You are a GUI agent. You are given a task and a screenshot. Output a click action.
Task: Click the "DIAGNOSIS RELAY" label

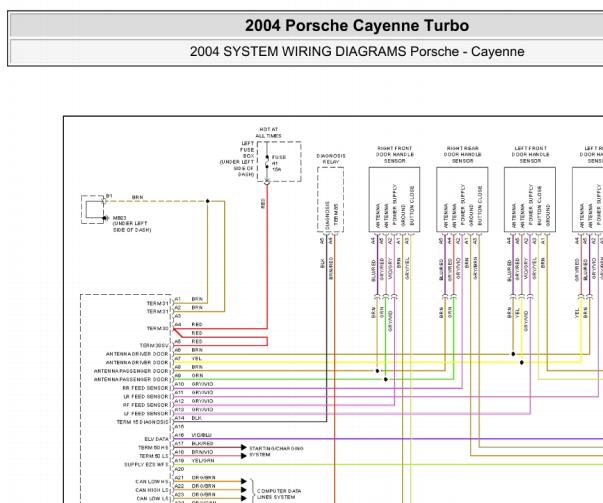click(331, 159)
